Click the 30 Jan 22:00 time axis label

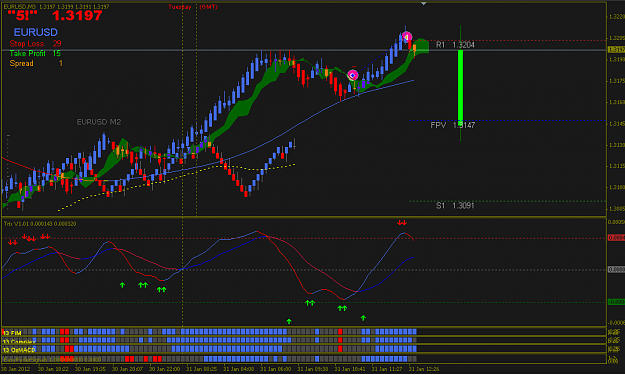tap(164, 369)
